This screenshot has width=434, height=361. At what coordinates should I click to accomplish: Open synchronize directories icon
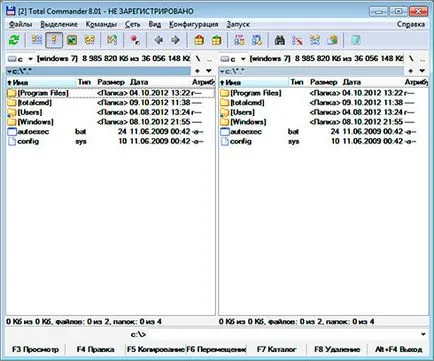coord(315,40)
